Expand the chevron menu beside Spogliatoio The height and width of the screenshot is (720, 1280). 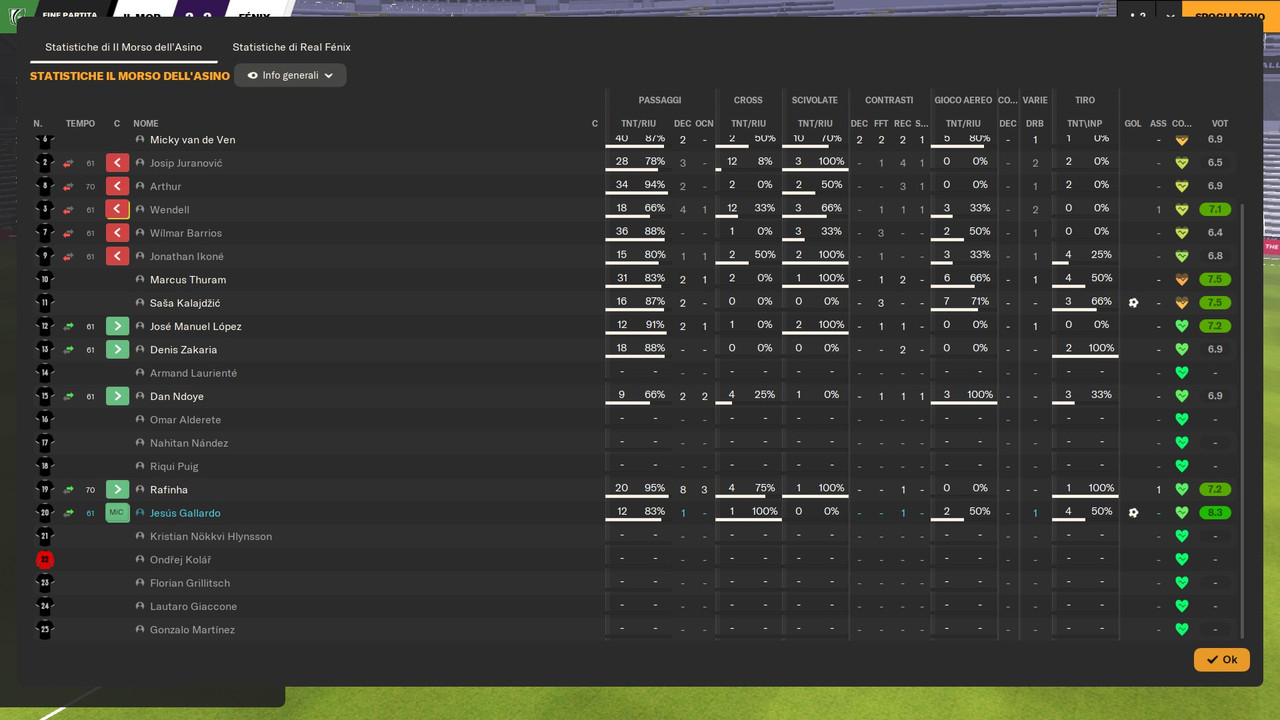(x=1170, y=16)
